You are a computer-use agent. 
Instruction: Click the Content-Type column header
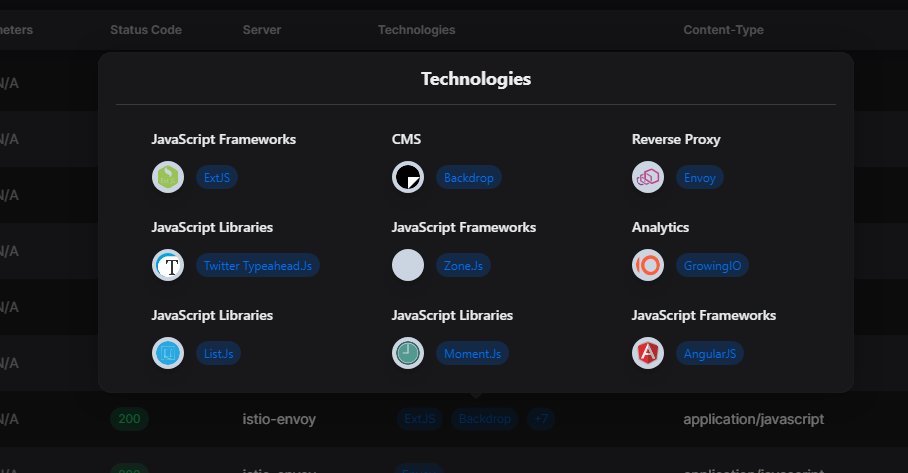(723, 30)
